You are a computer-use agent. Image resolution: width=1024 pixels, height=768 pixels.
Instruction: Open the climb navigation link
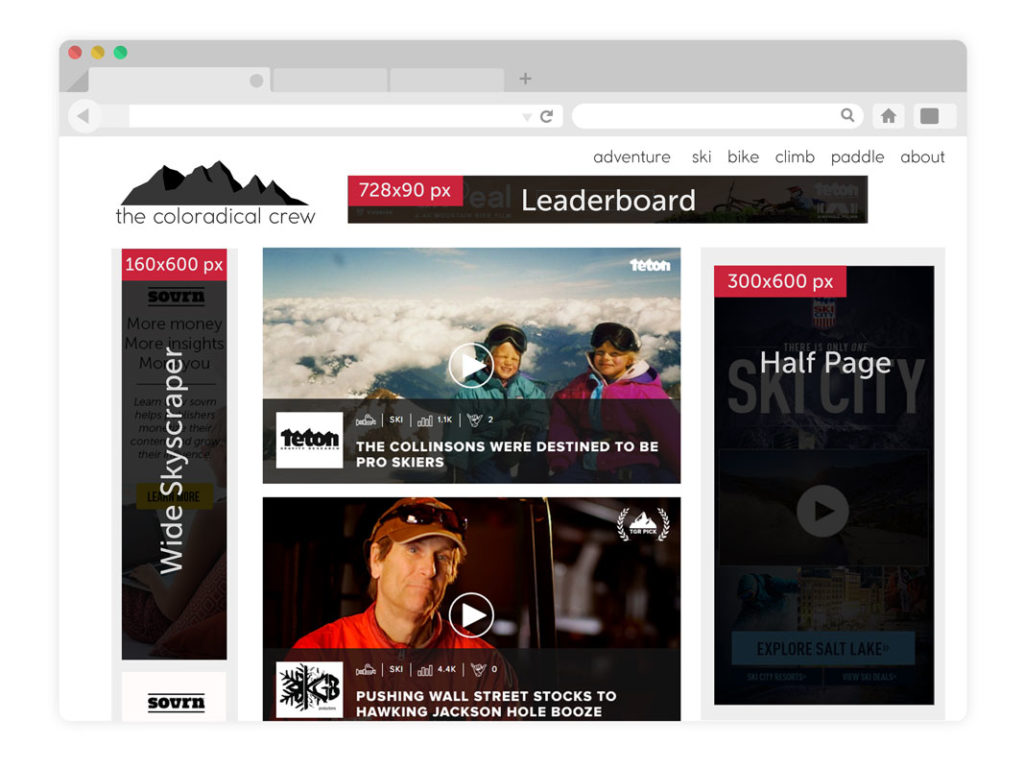[x=795, y=157]
